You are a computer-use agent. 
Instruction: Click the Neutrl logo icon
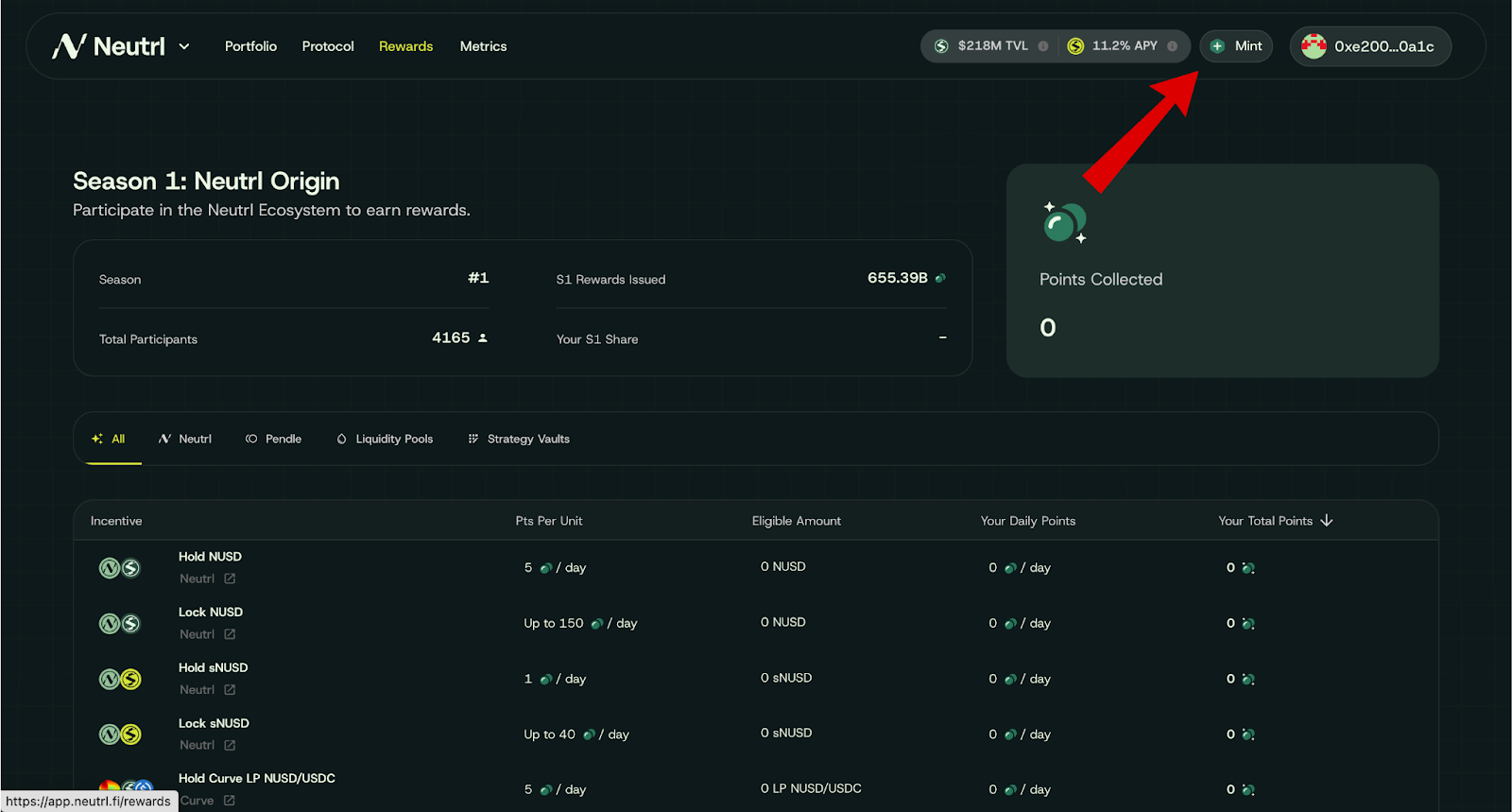69,46
